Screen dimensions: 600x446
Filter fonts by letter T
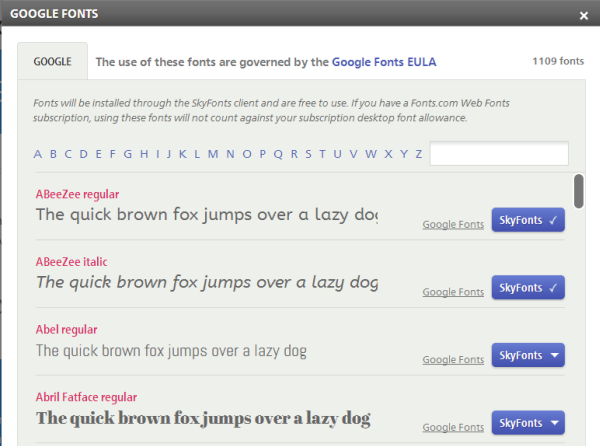tap(323, 154)
